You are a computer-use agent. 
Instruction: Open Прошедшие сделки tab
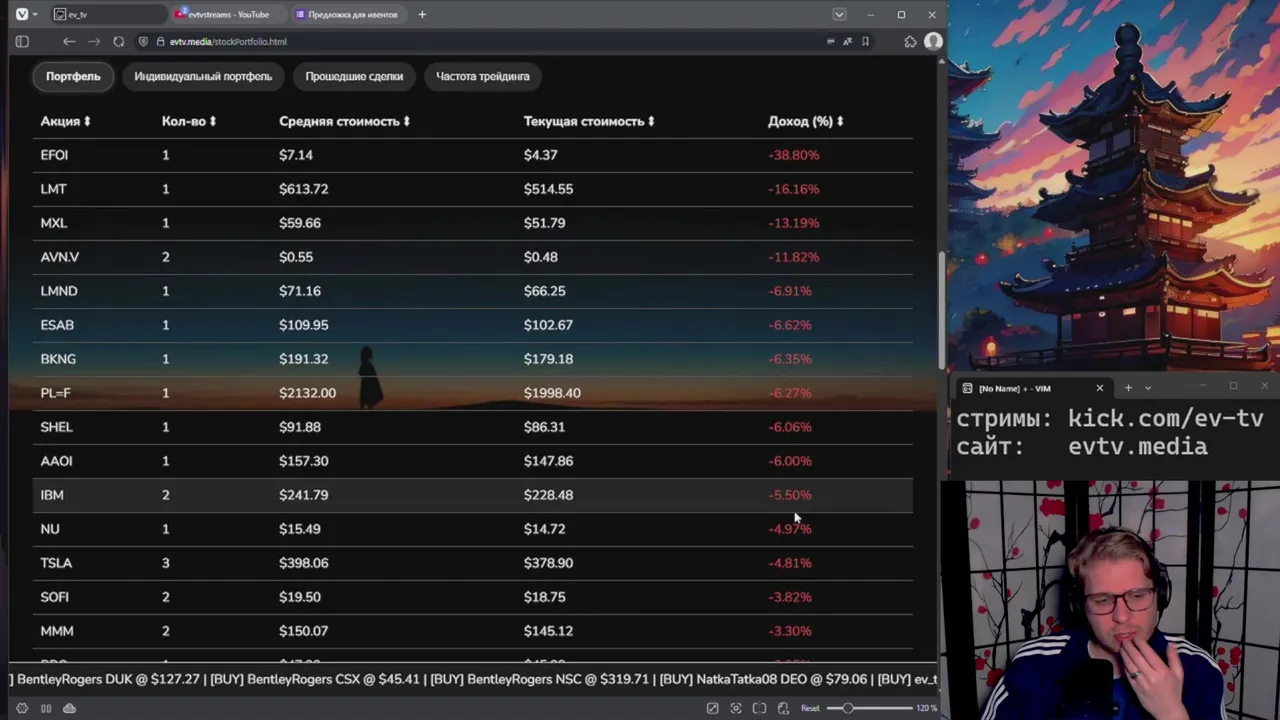pos(354,76)
